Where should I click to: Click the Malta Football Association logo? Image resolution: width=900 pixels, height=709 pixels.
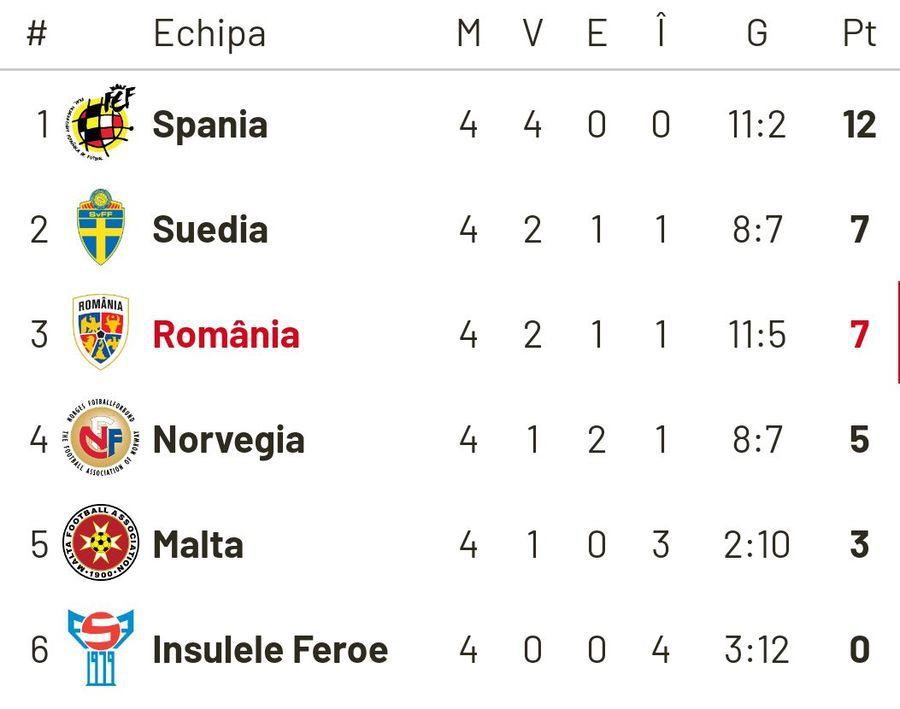point(102,544)
